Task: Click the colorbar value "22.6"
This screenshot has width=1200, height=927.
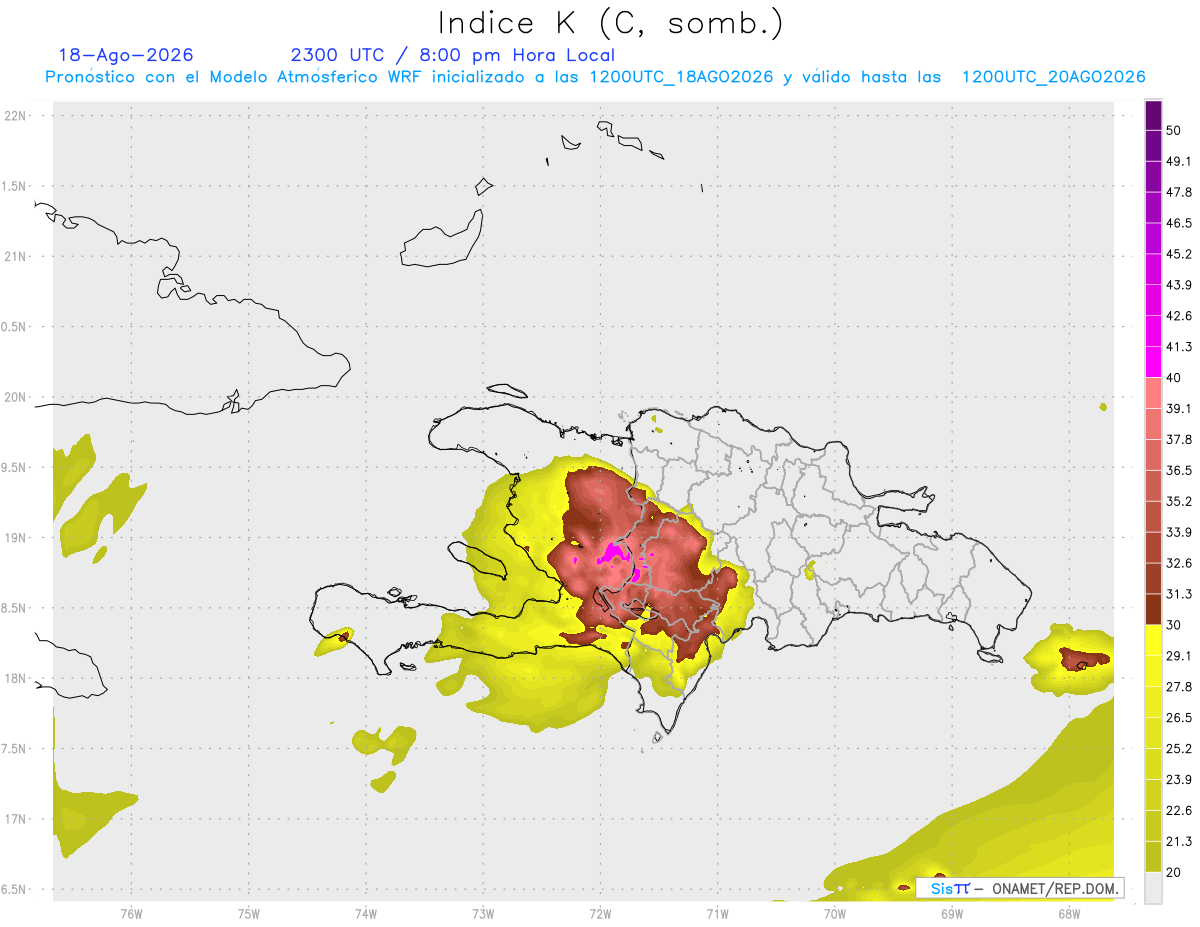Action: (1179, 810)
